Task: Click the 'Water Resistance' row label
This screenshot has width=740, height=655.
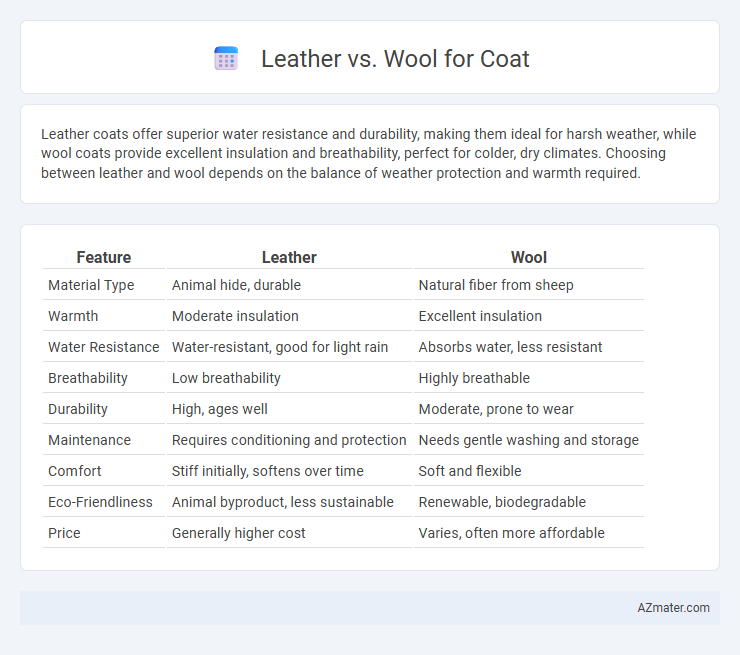Action: pos(104,347)
